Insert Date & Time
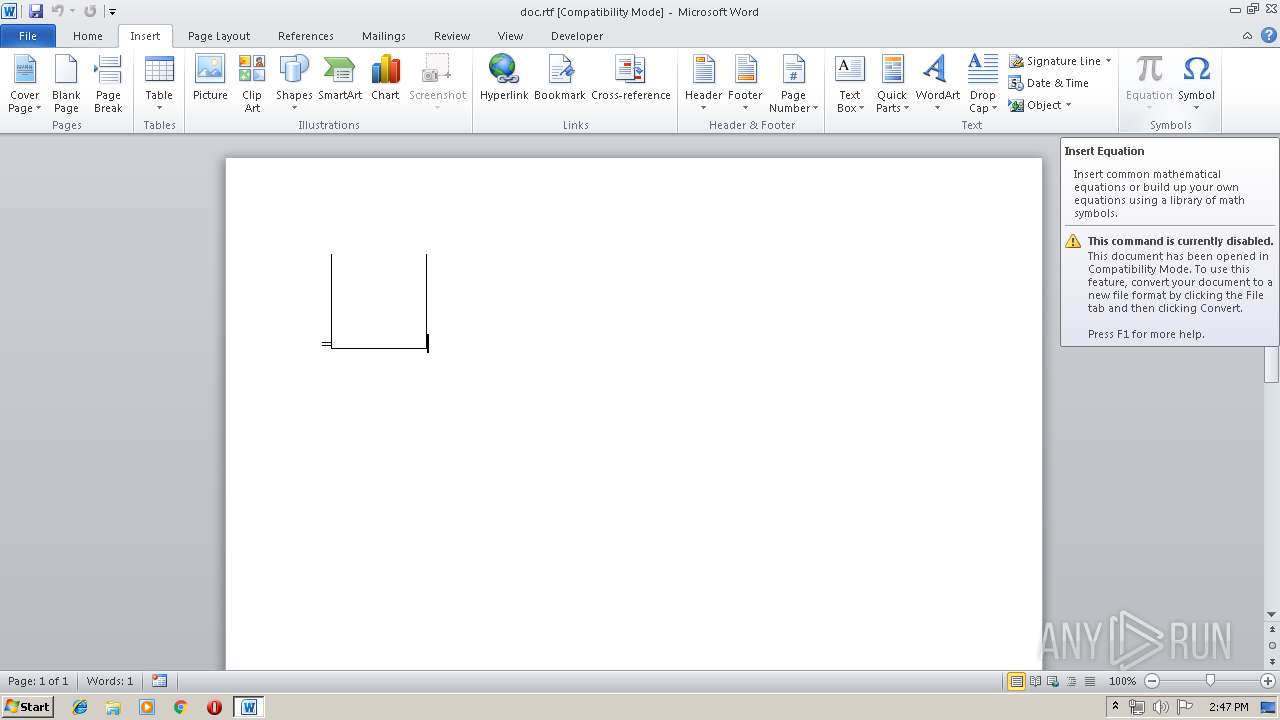This screenshot has width=1280, height=720. tap(1048, 83)
